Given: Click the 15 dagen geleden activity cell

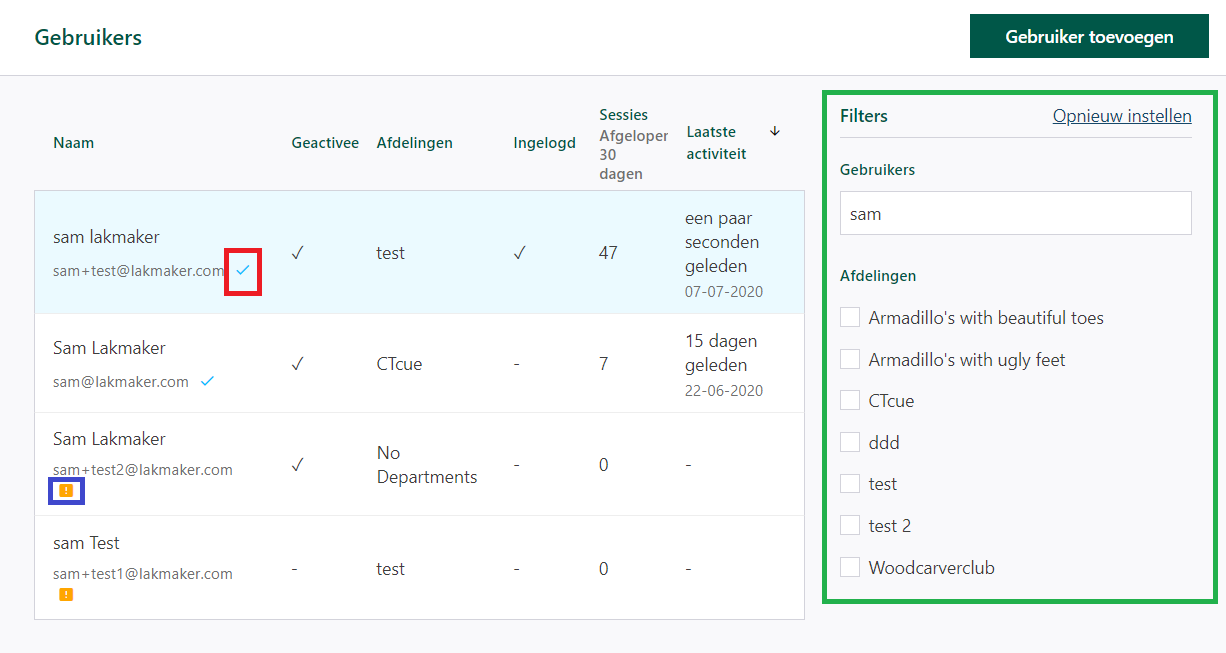Looking at the screenshot, I should (x=722, y=353).
